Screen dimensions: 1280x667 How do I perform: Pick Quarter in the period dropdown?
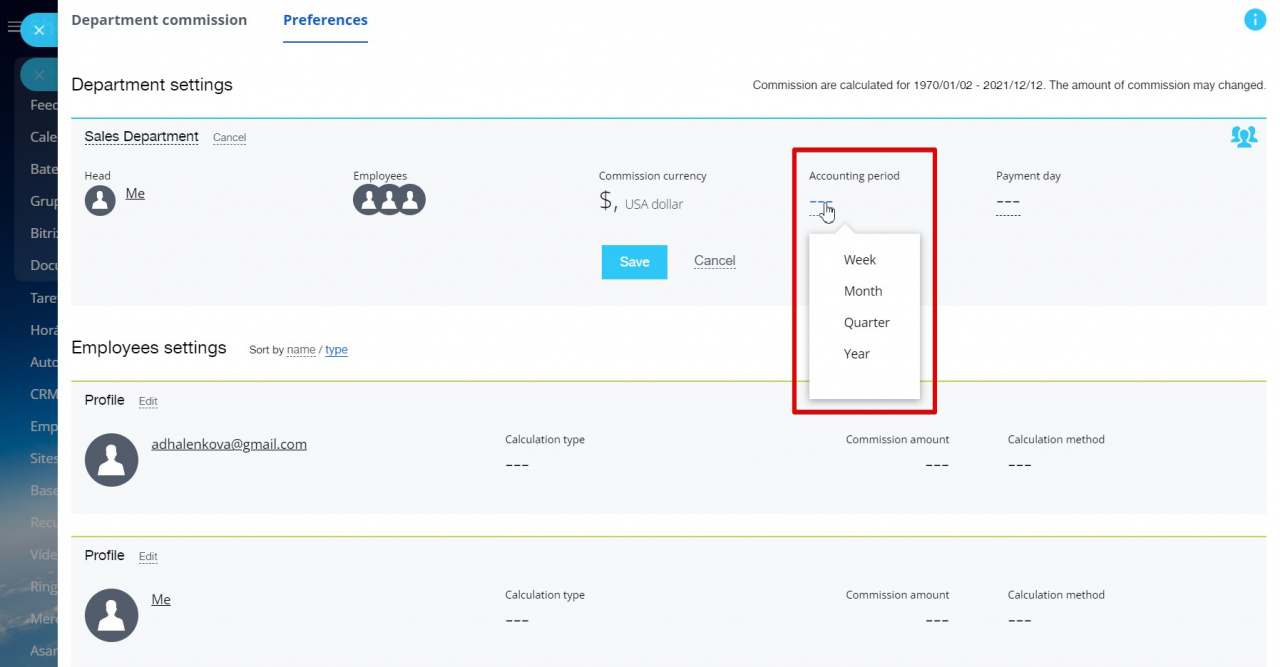(x=866, y=323)
